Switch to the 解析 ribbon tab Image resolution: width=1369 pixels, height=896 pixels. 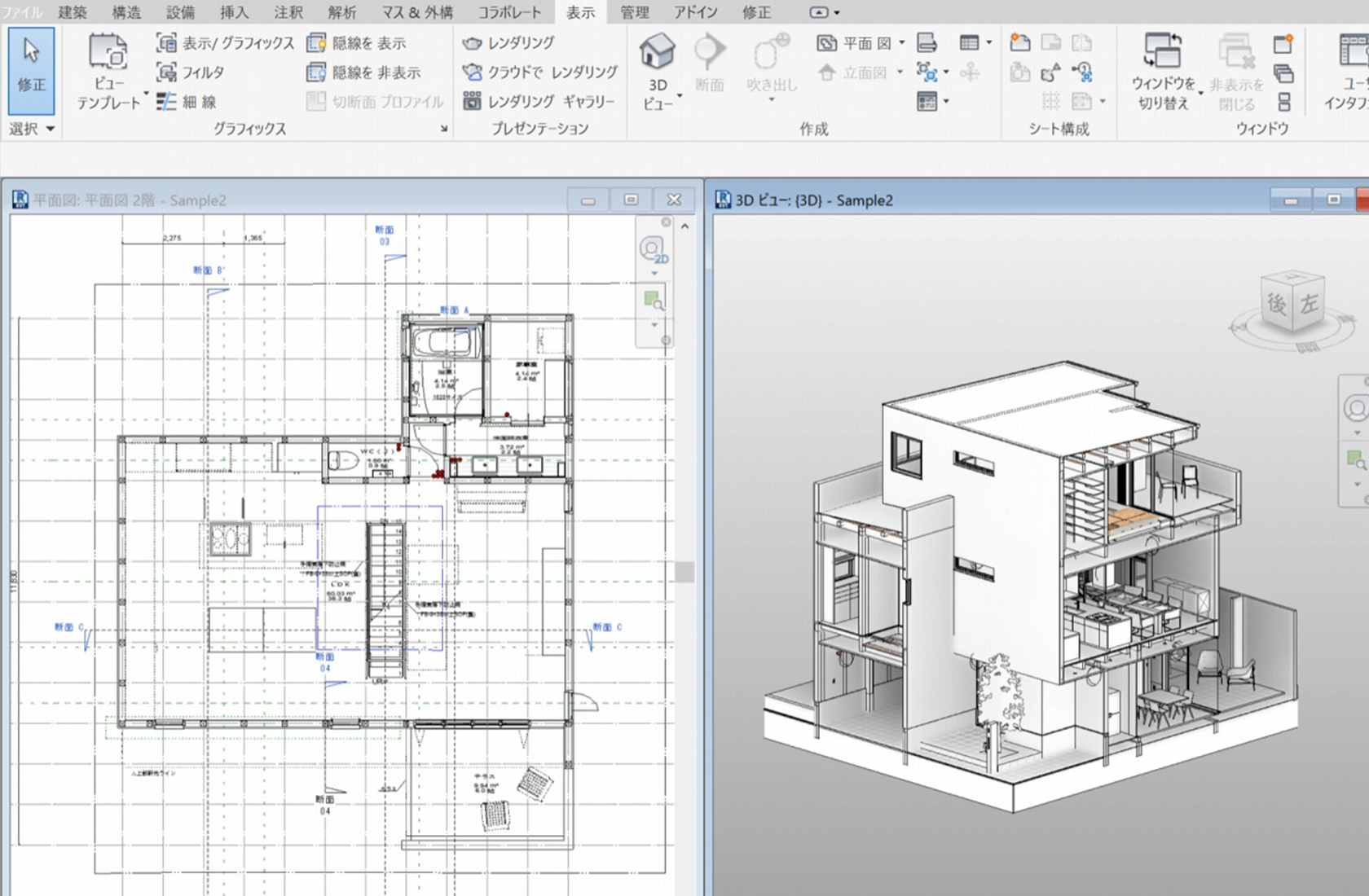(x=341, y=12)
